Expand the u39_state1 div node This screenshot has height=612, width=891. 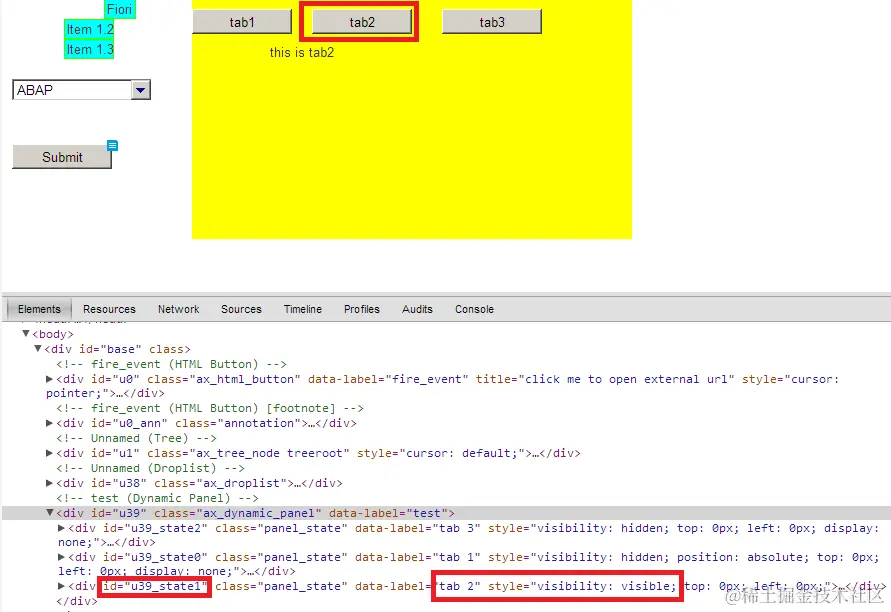[61, 586]
